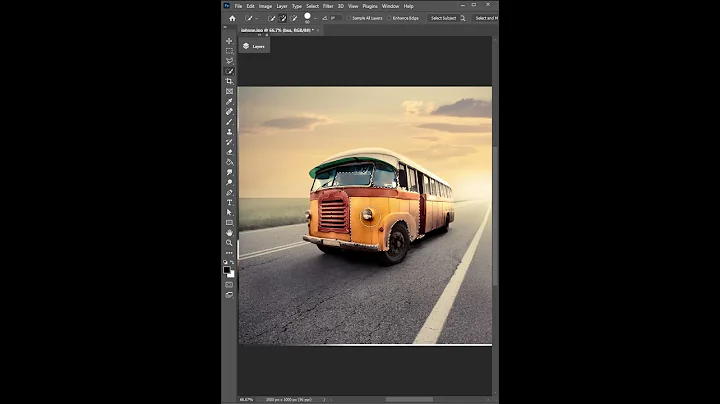Select the Zoom tool
This screenshot has height=404, width=720.
coord(229,243)
